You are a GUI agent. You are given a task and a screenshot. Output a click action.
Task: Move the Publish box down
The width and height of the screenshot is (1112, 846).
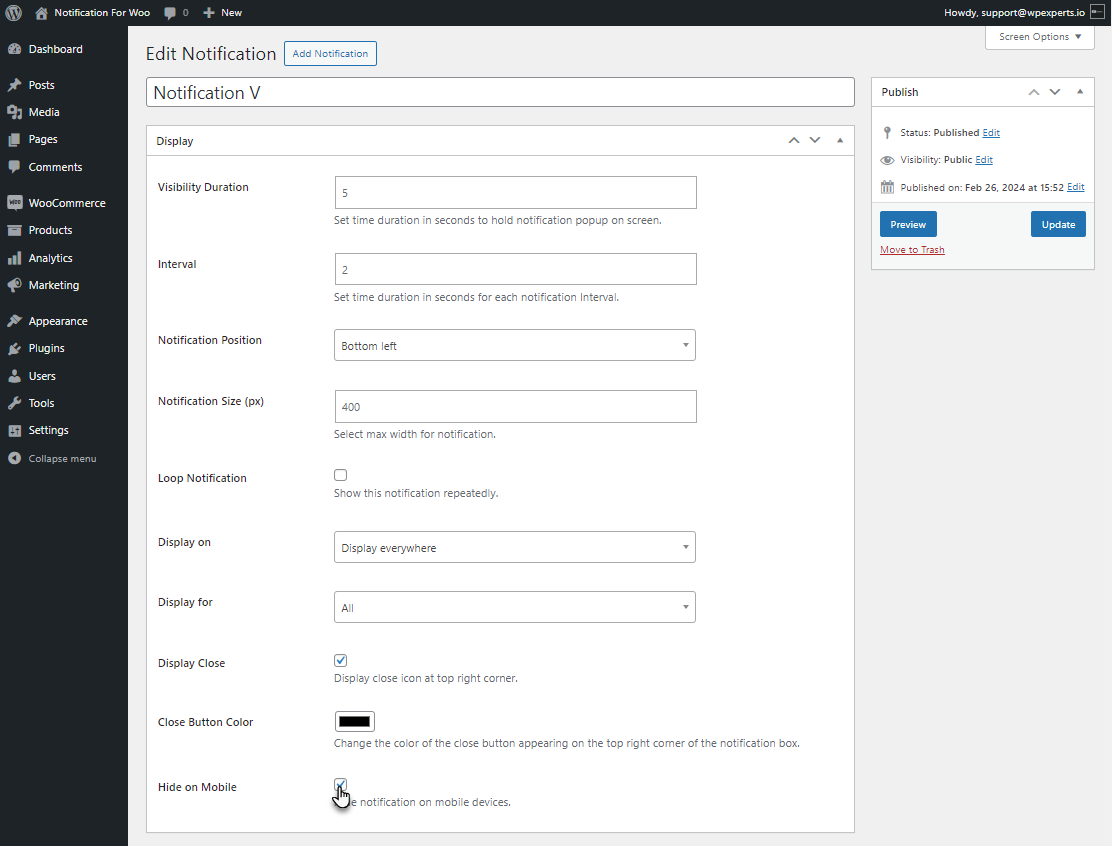tap(1055, 91)
